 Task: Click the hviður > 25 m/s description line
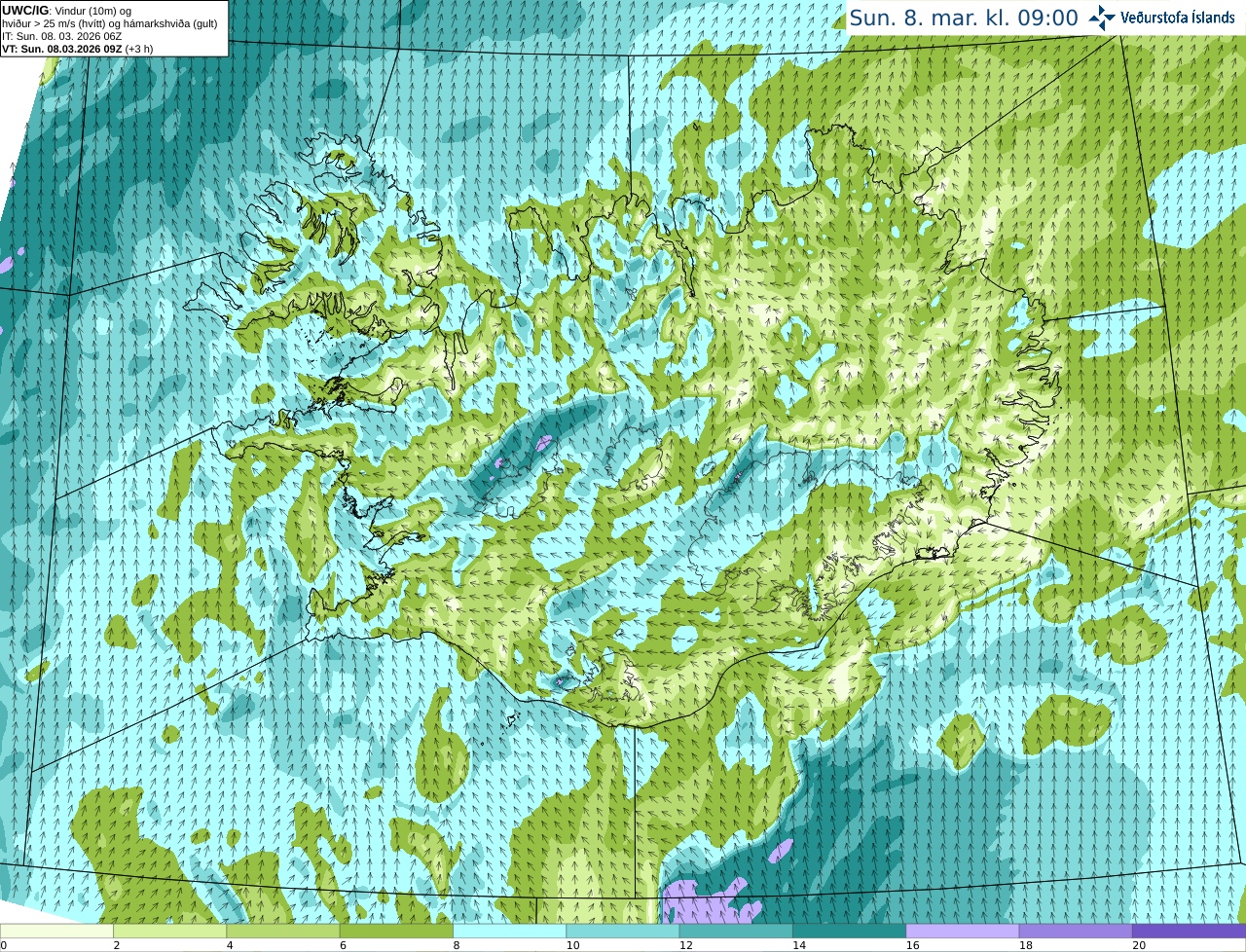[110, 23]
